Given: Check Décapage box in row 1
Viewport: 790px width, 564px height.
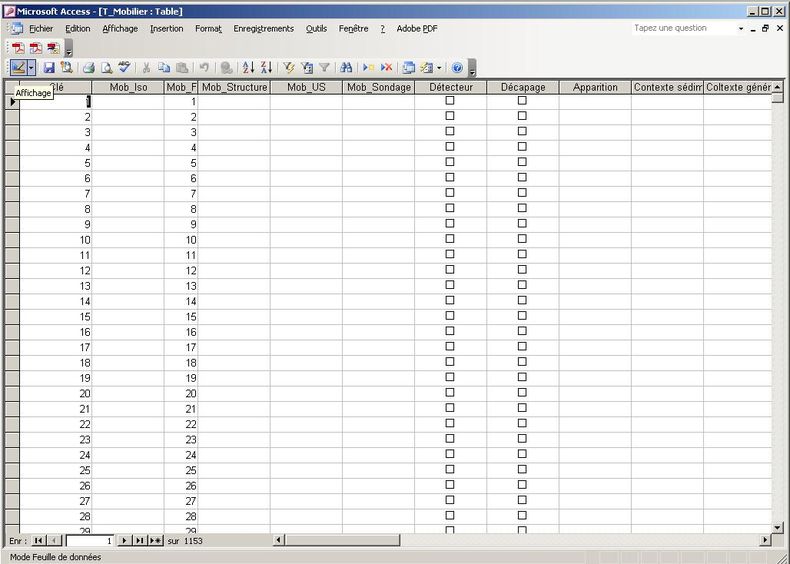Looking at the screenshot, I should 522,100.
